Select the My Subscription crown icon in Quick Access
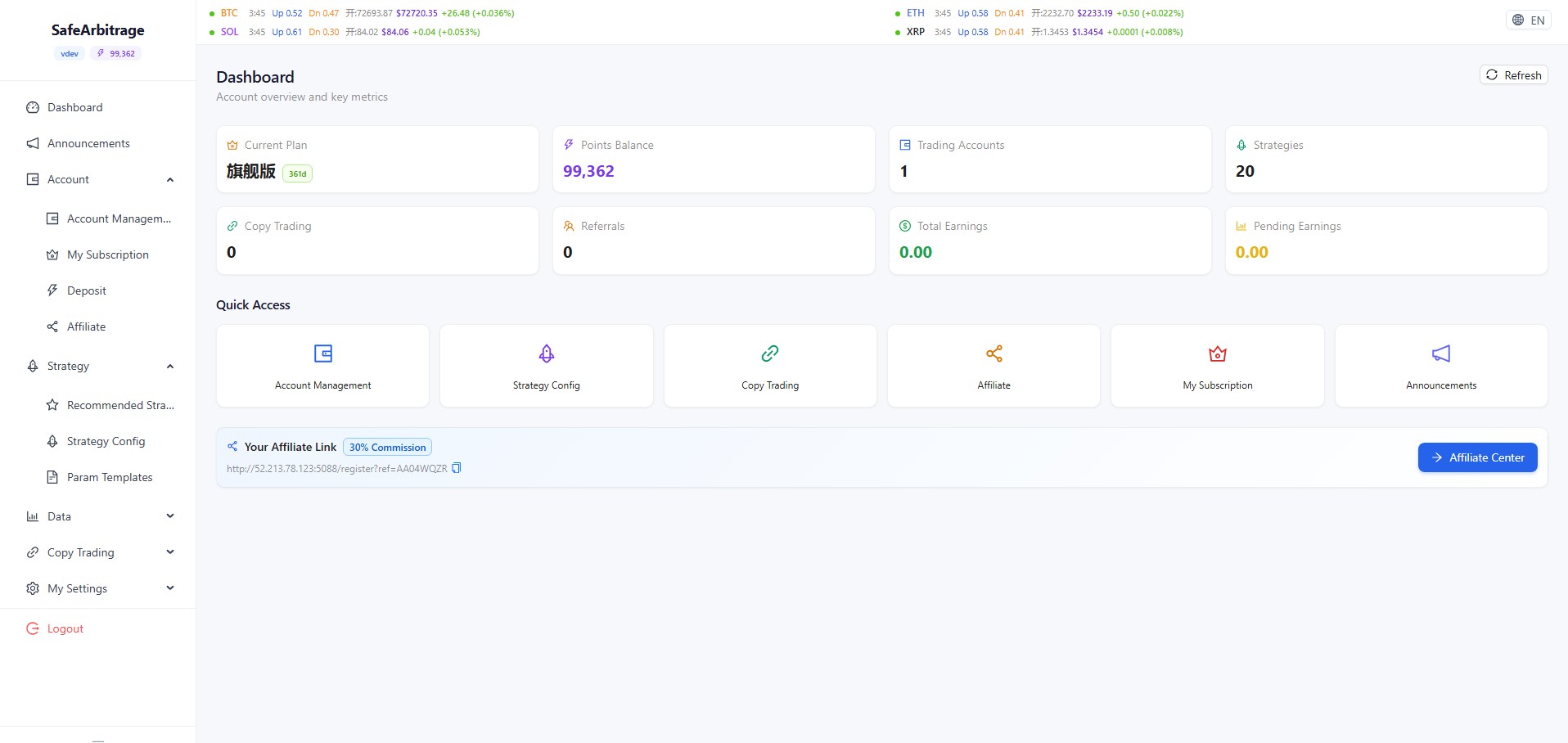Screen dimensions: 1568x743 point(1217,353)
